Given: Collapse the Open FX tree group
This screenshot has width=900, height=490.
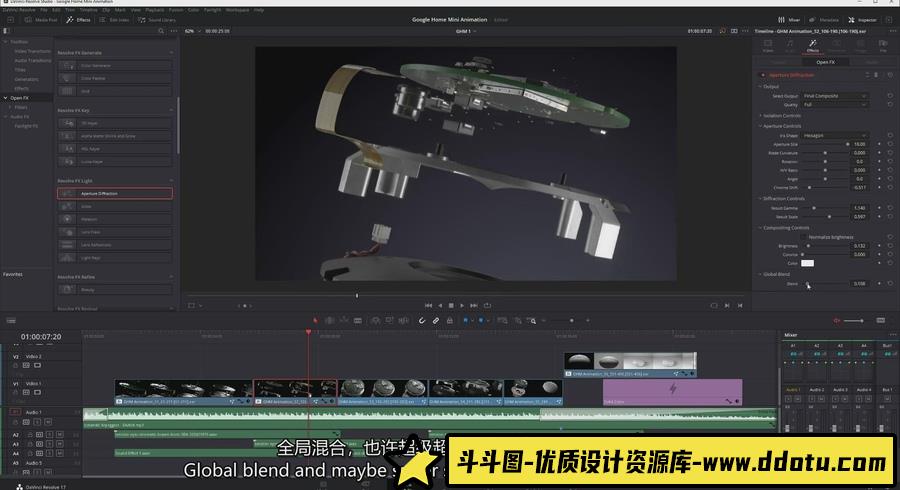Looking at the screenshot, I should (6, 98).
